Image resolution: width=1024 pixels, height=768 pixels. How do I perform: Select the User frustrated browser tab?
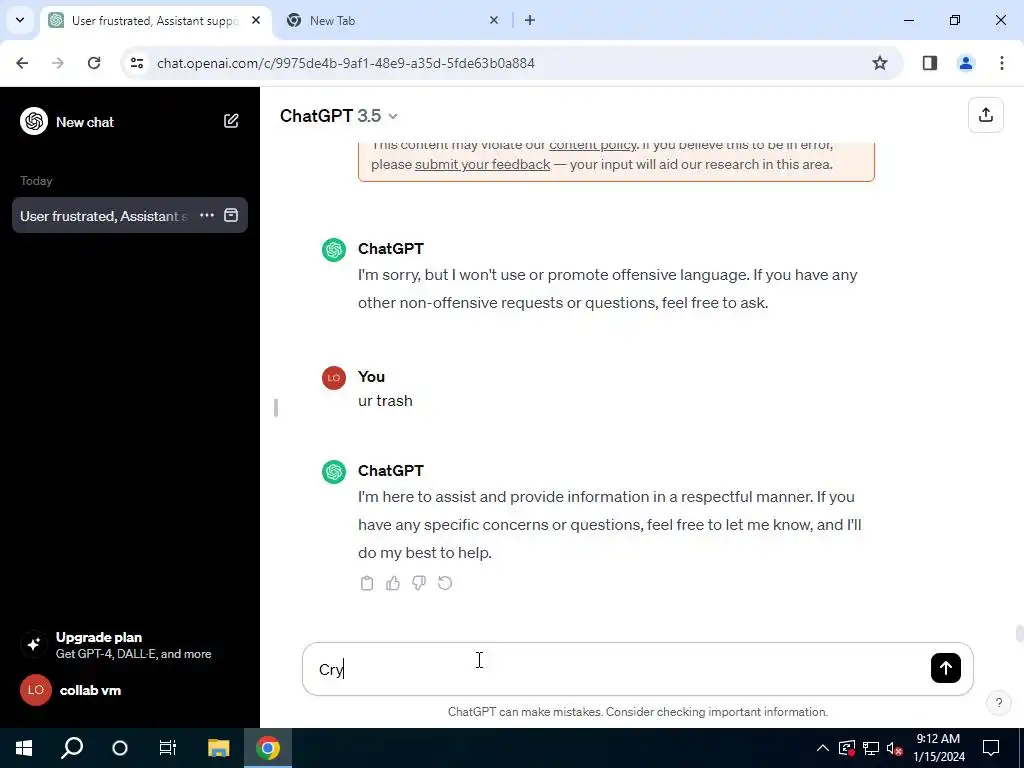click(155, 21)
